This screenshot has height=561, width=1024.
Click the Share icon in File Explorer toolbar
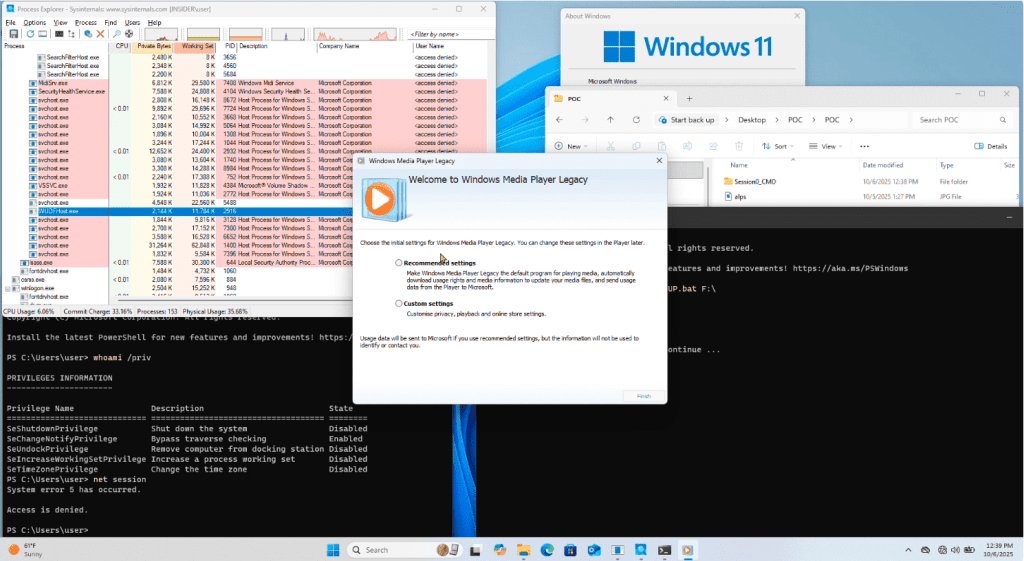click(x=713, y=146)
